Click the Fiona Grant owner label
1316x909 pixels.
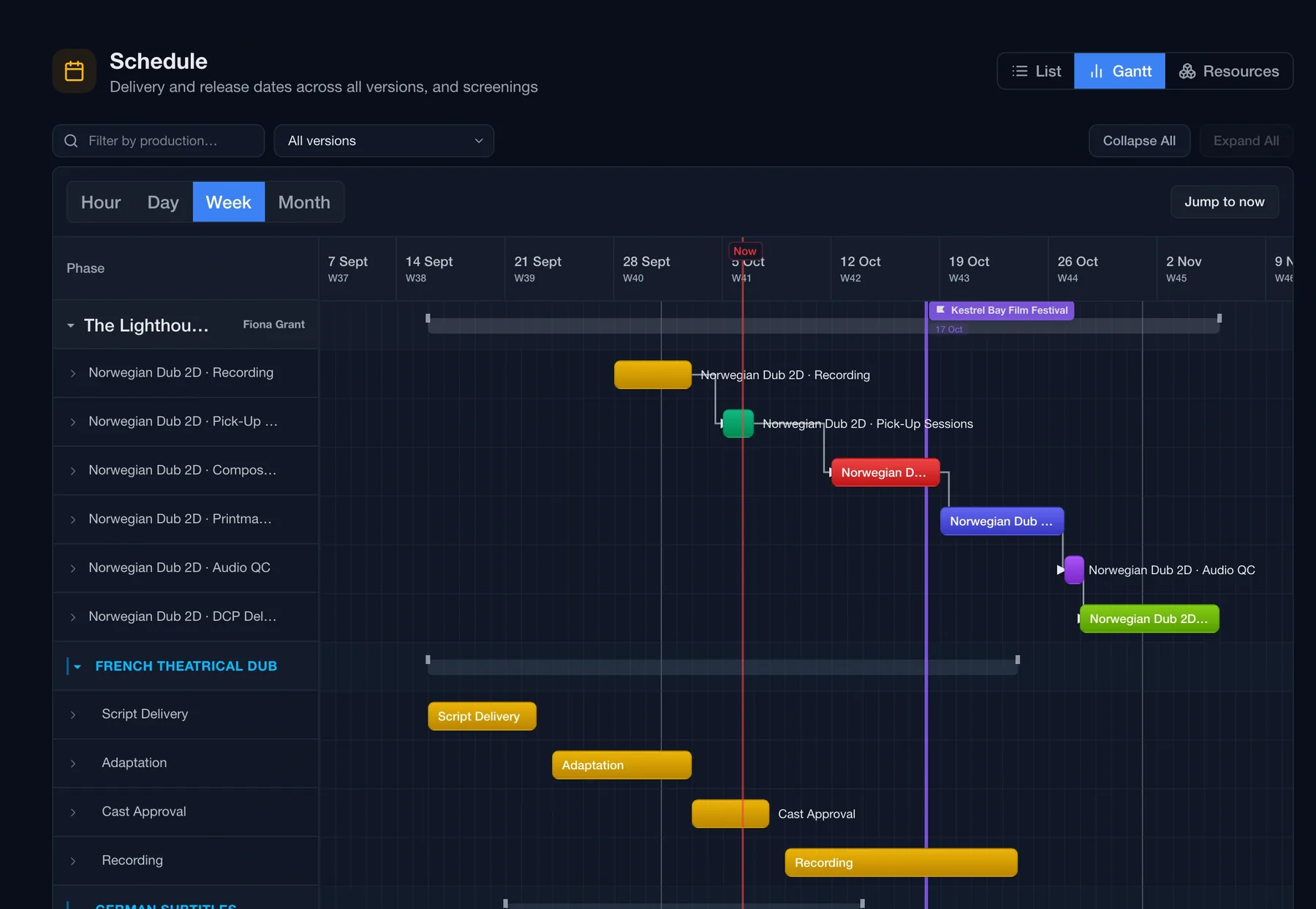(273, 324)
